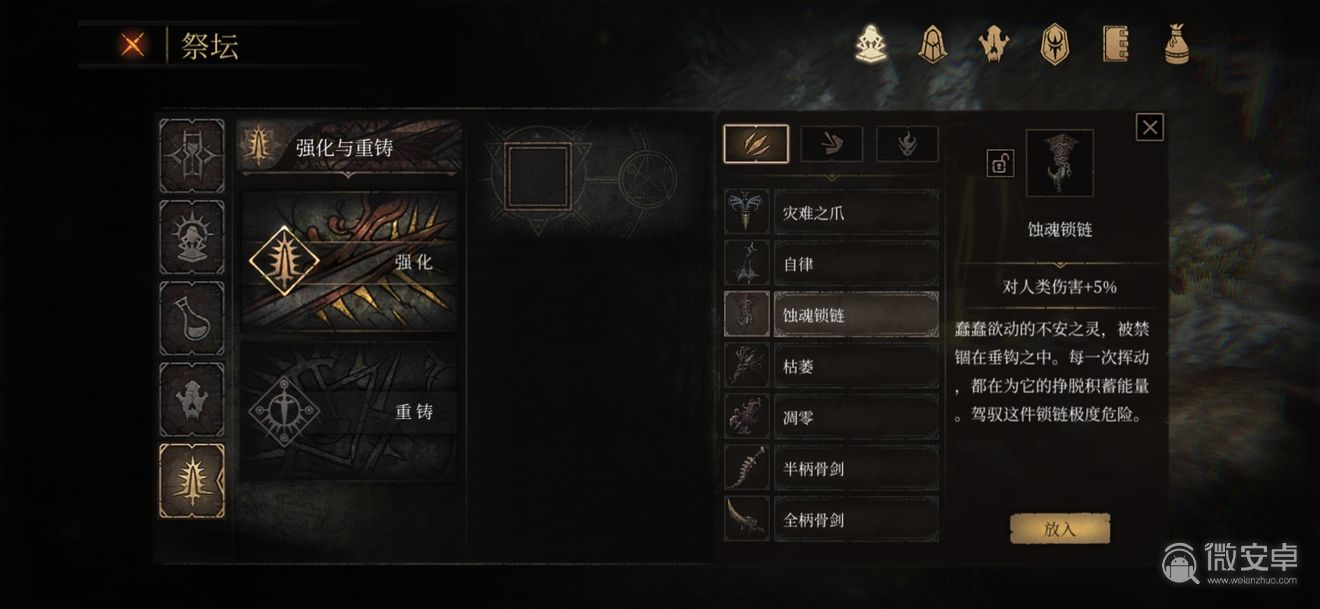Click the crossed-swords exit icon beside 祭坛

tap(131, 46)
